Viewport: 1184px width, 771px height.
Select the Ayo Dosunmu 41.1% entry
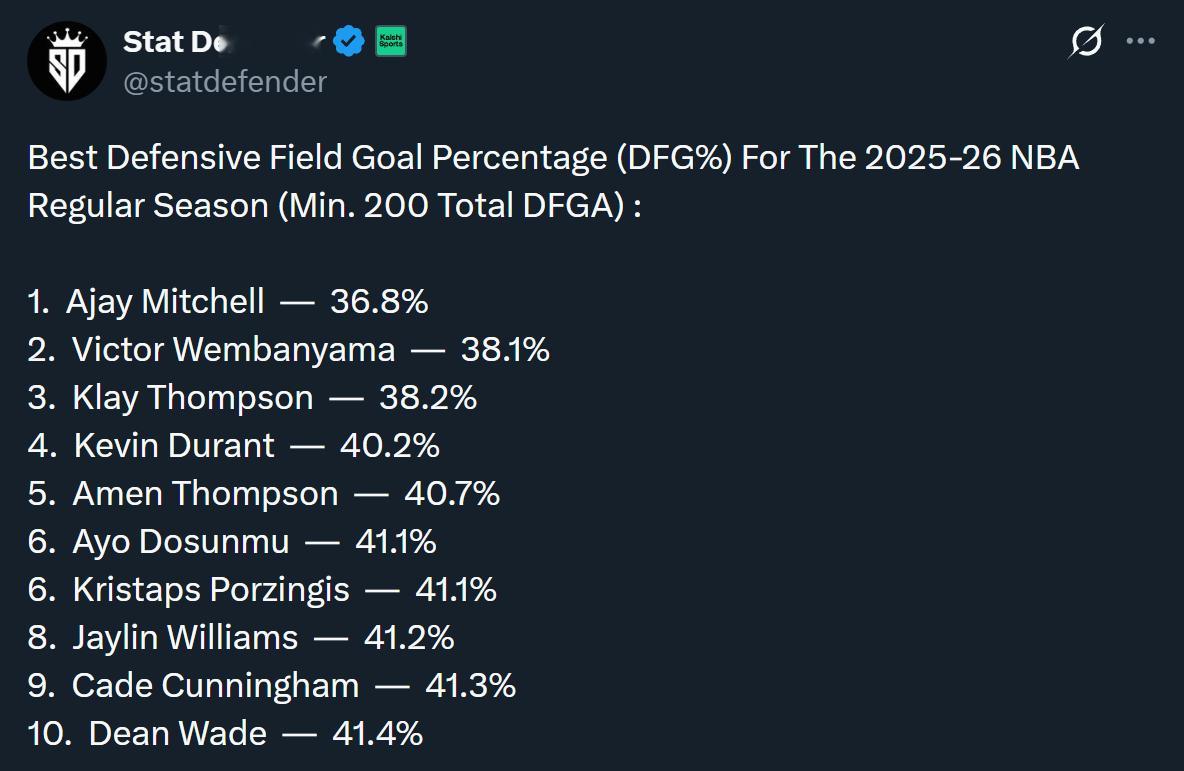click(232, 541)
